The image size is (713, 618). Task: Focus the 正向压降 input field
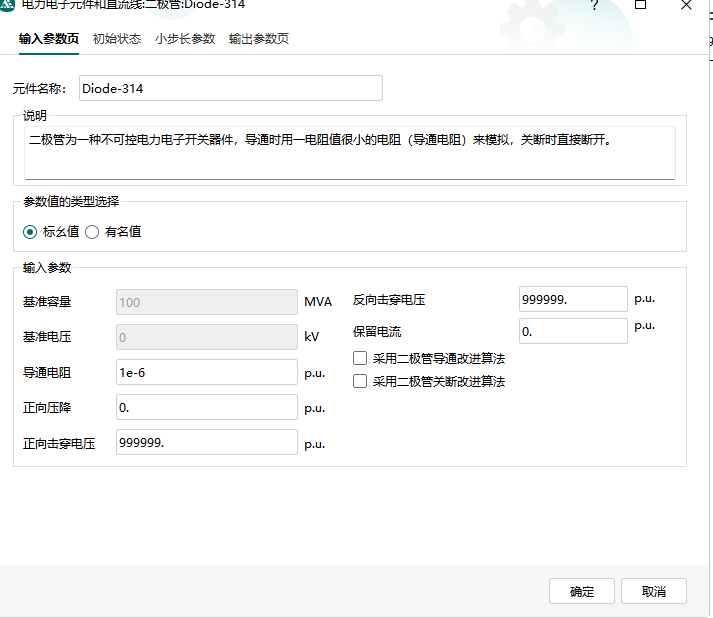[206, 407]
